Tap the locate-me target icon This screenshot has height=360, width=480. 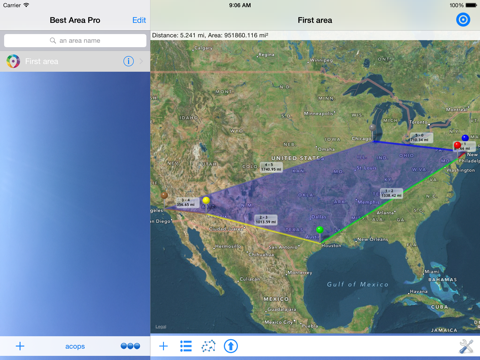click(x=463, y=20)
